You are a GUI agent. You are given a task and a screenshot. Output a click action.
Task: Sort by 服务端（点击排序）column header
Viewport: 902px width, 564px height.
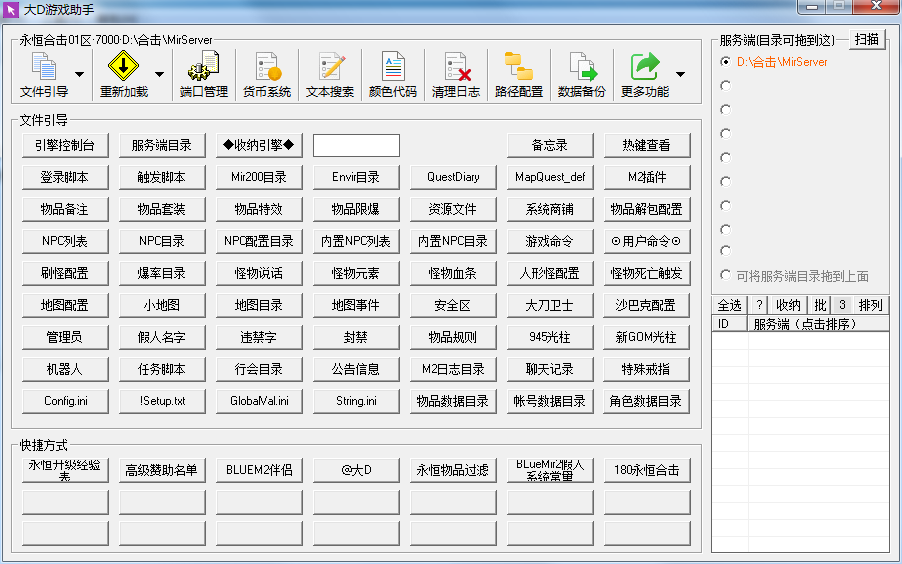tap(818, 324)
